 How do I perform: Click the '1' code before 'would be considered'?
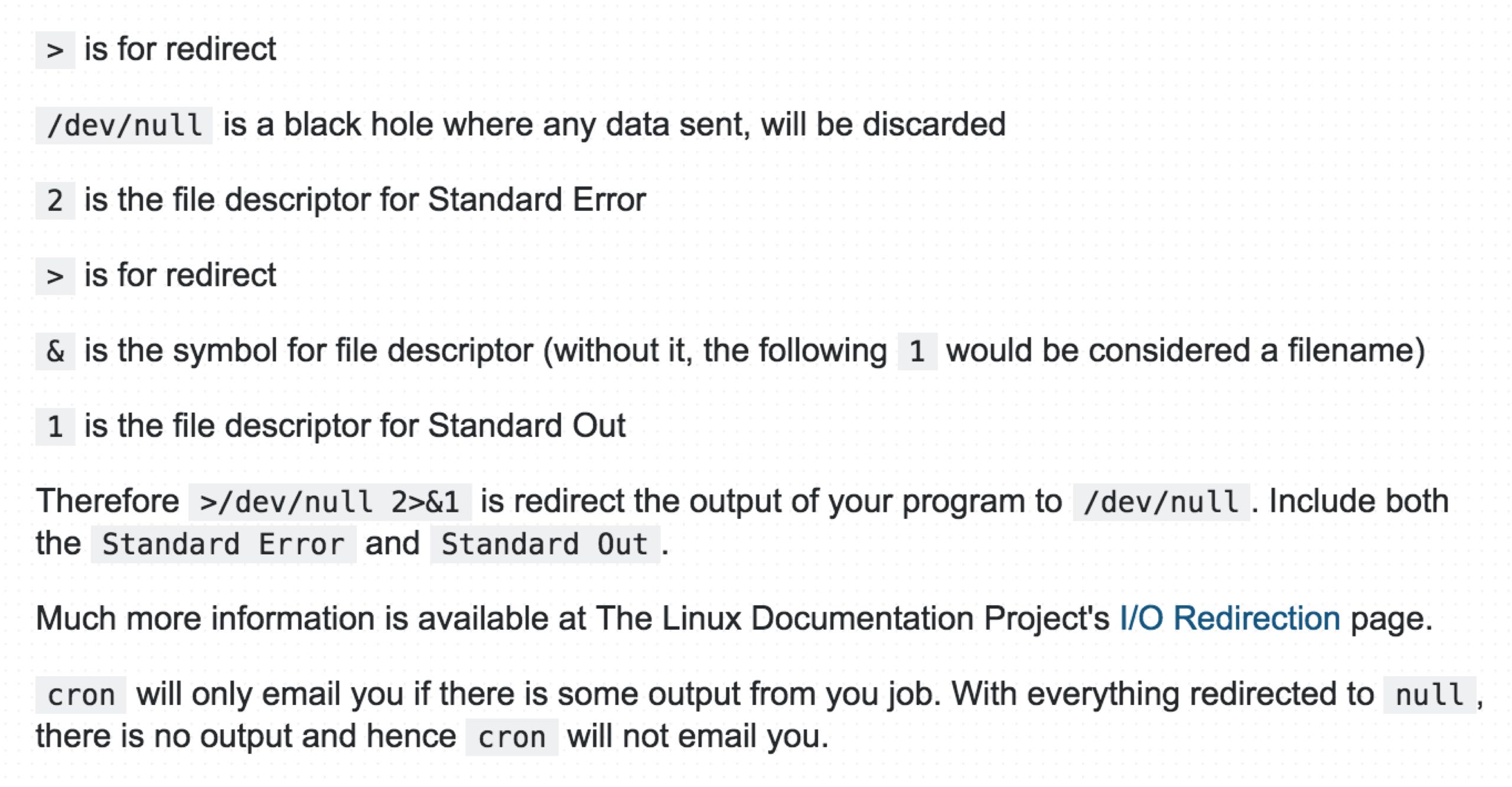pos(917,351)
